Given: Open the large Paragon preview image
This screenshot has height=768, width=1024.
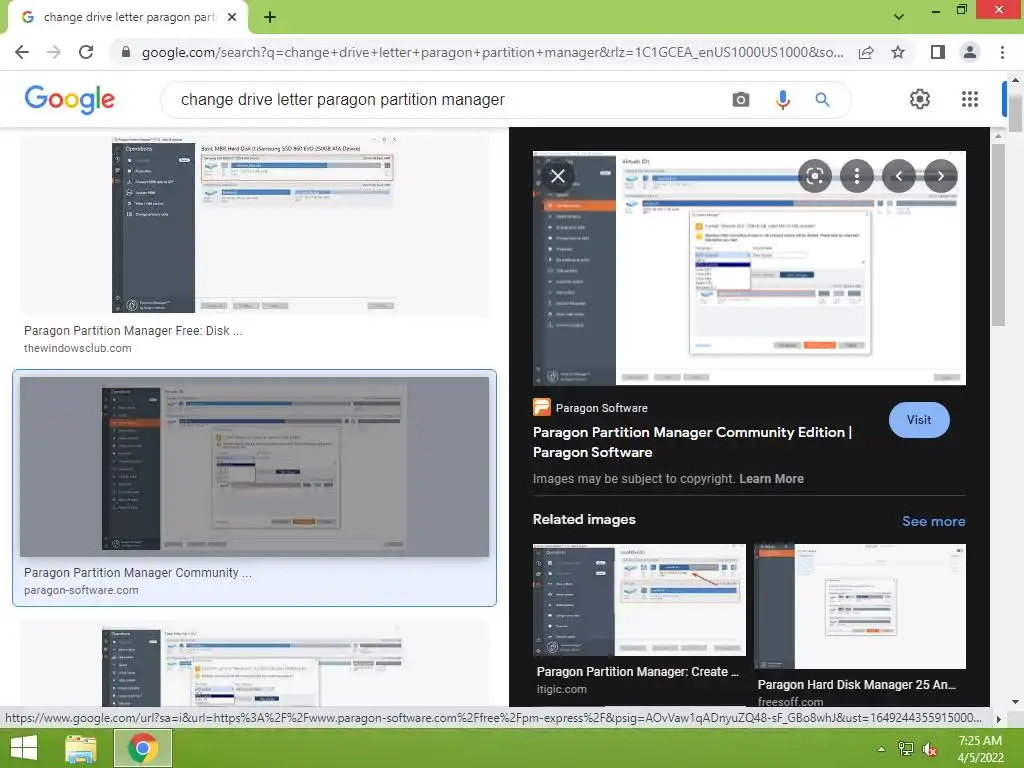Looking at the screenshot, I should 749,268.
